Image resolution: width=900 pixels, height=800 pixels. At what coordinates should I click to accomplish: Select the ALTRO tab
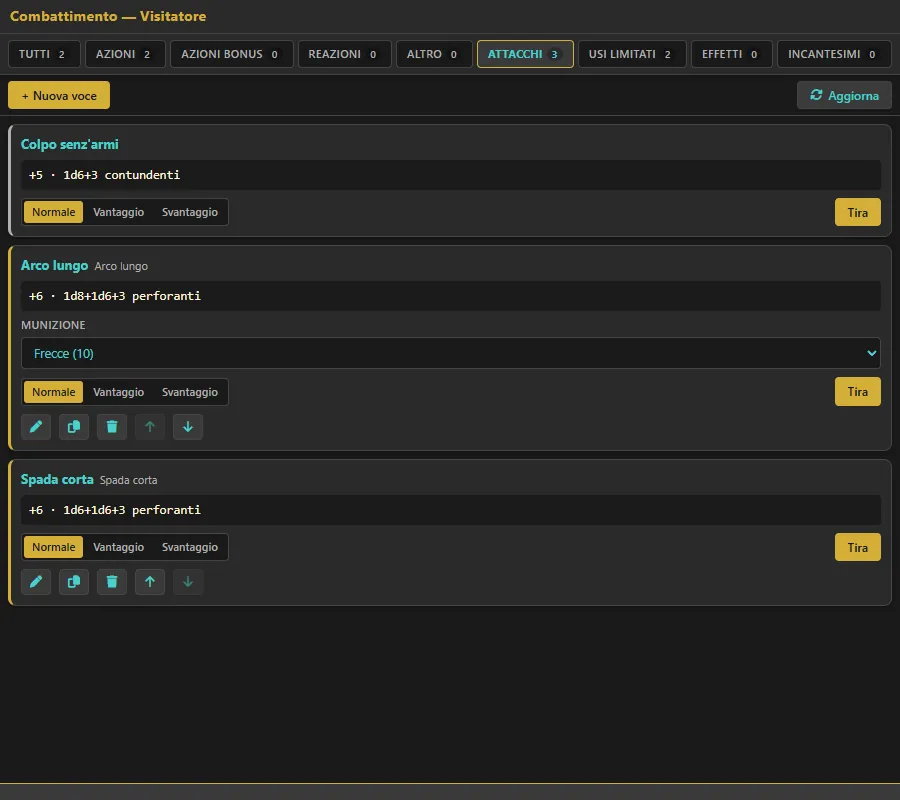pyautogui.click(x=434, y=54)
